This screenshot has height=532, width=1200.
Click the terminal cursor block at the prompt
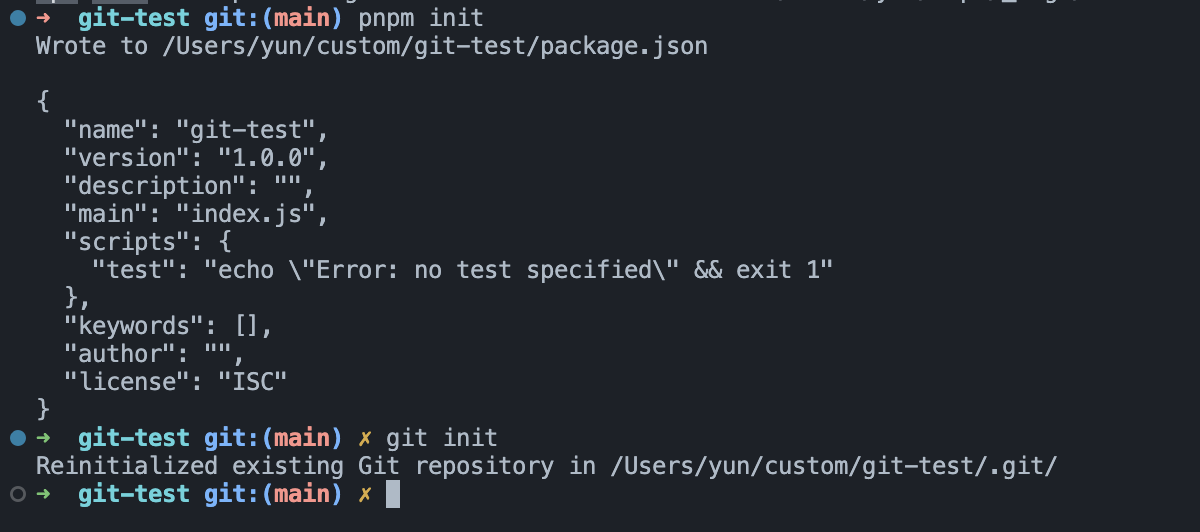[393, 494]
